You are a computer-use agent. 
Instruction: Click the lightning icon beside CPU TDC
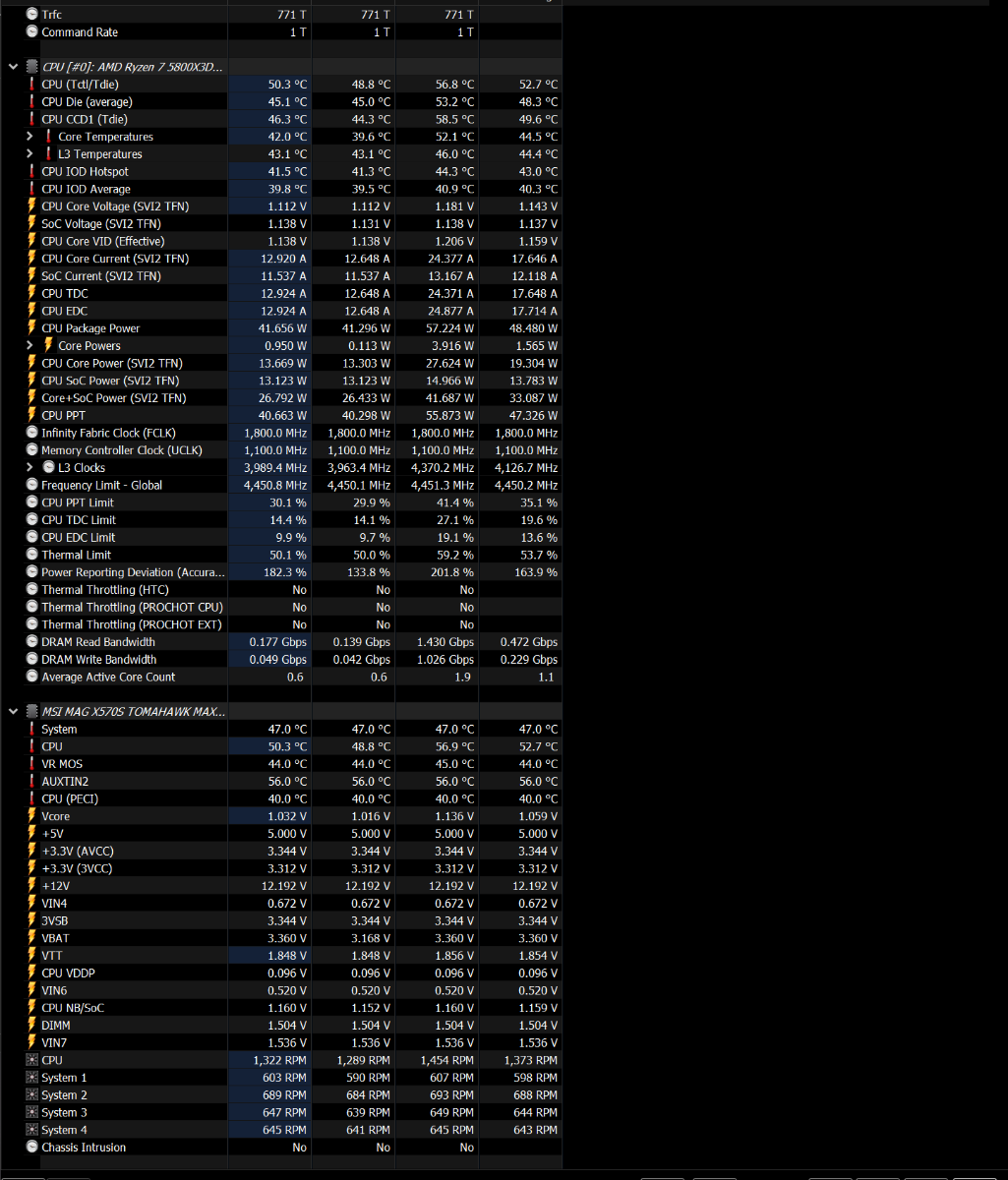coord(32,293)
